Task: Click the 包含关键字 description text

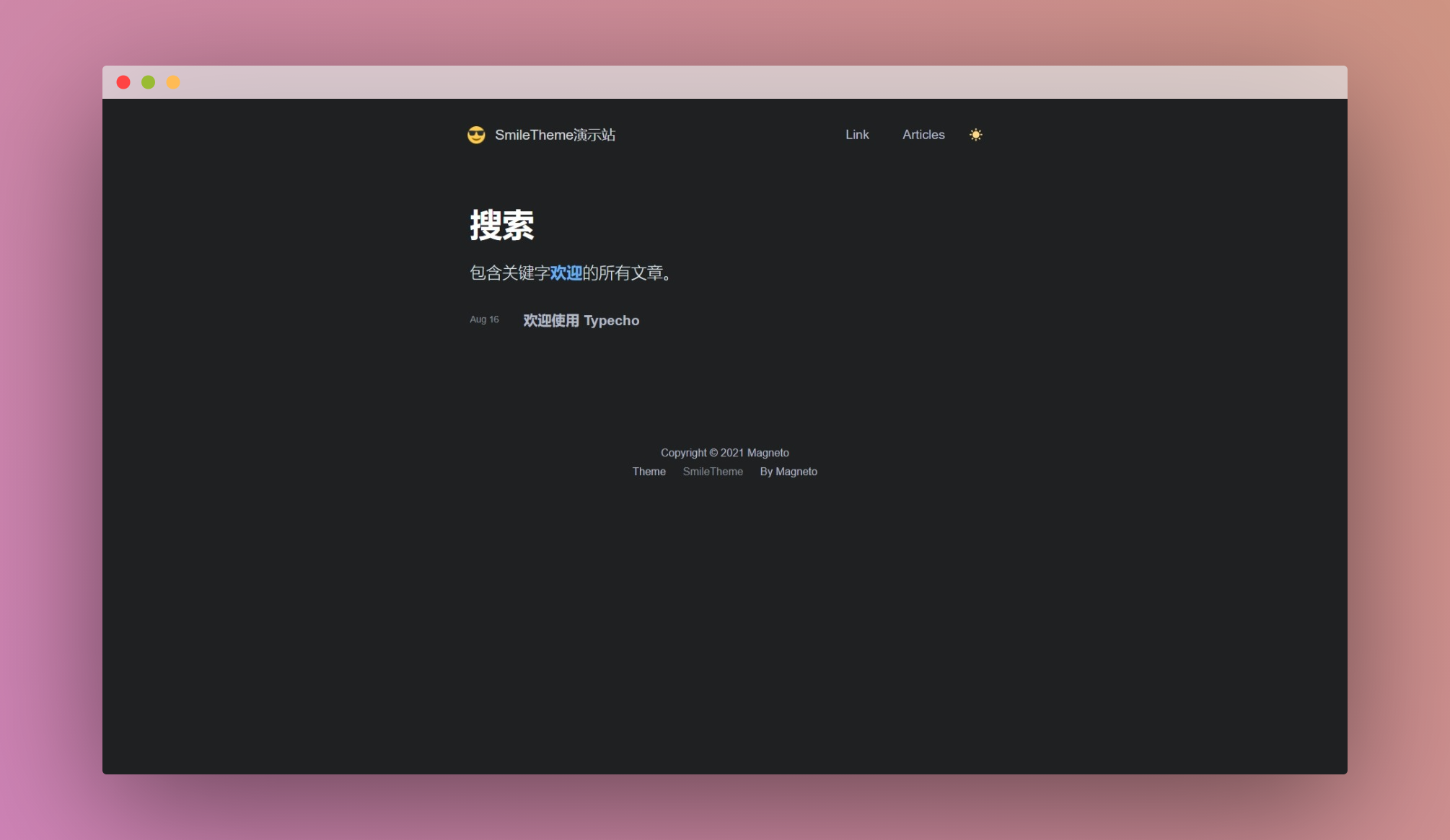Action: (509, 273)
